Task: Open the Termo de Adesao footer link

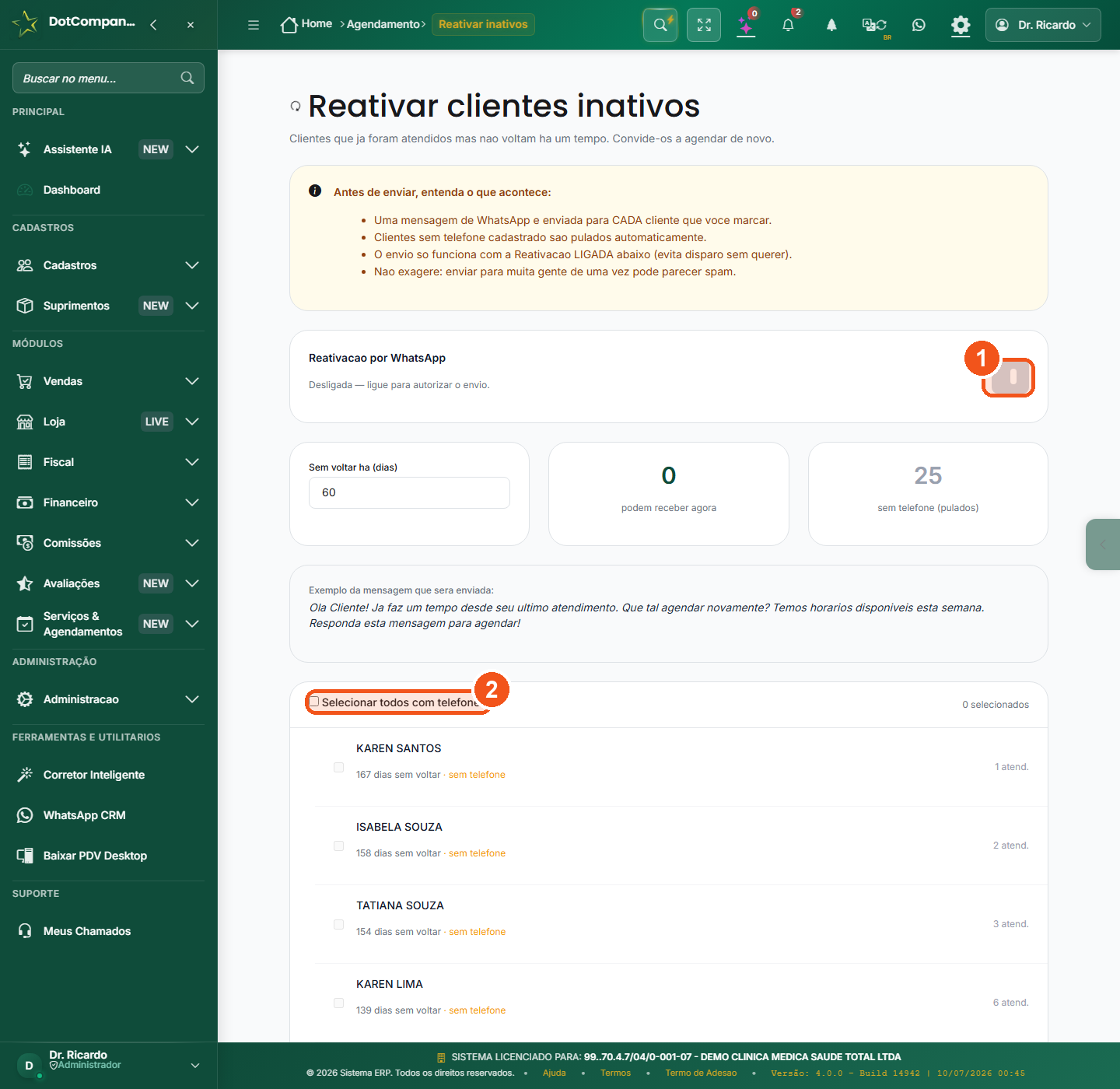Action: (701, 1073)
